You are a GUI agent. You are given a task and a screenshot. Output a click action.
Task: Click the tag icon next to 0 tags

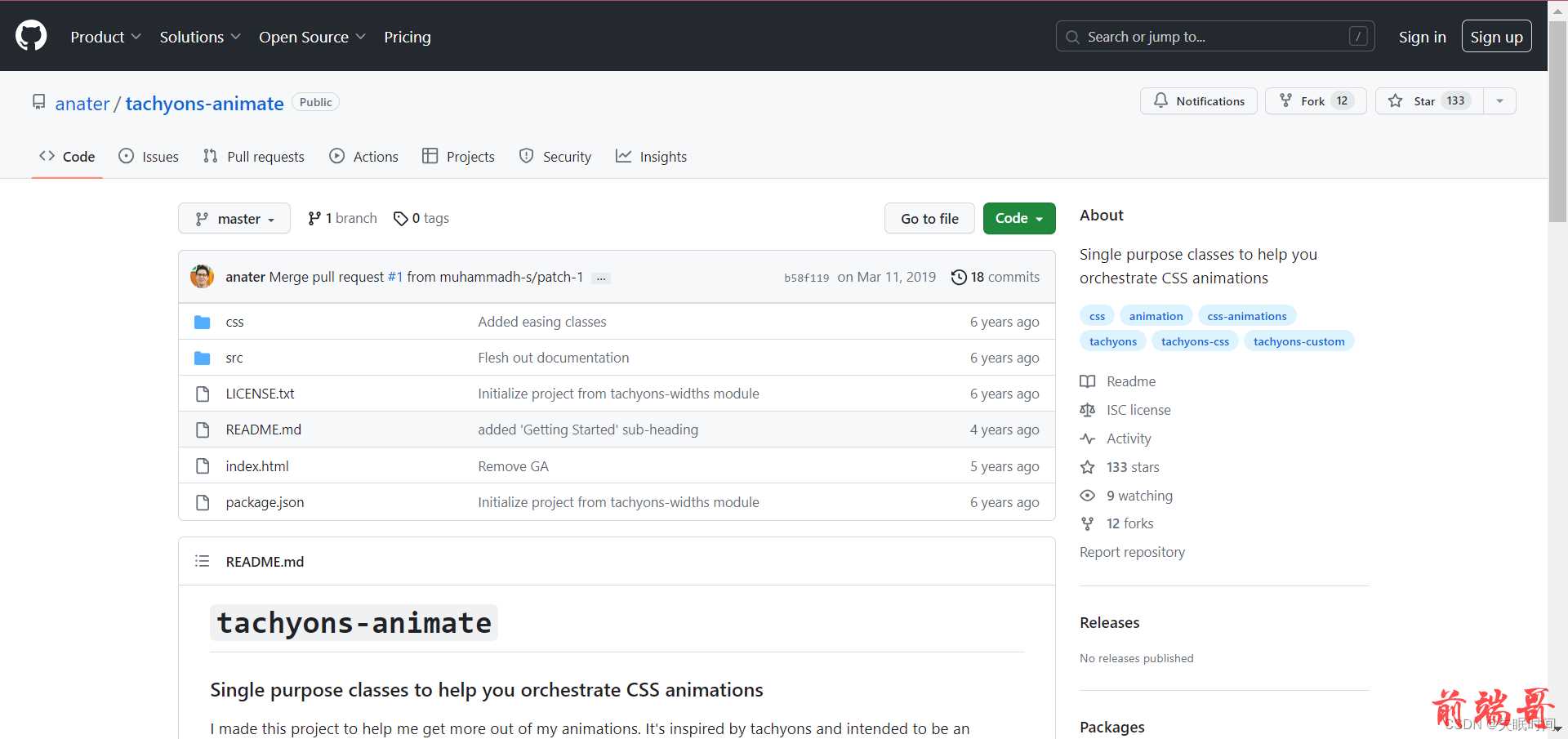400,218
